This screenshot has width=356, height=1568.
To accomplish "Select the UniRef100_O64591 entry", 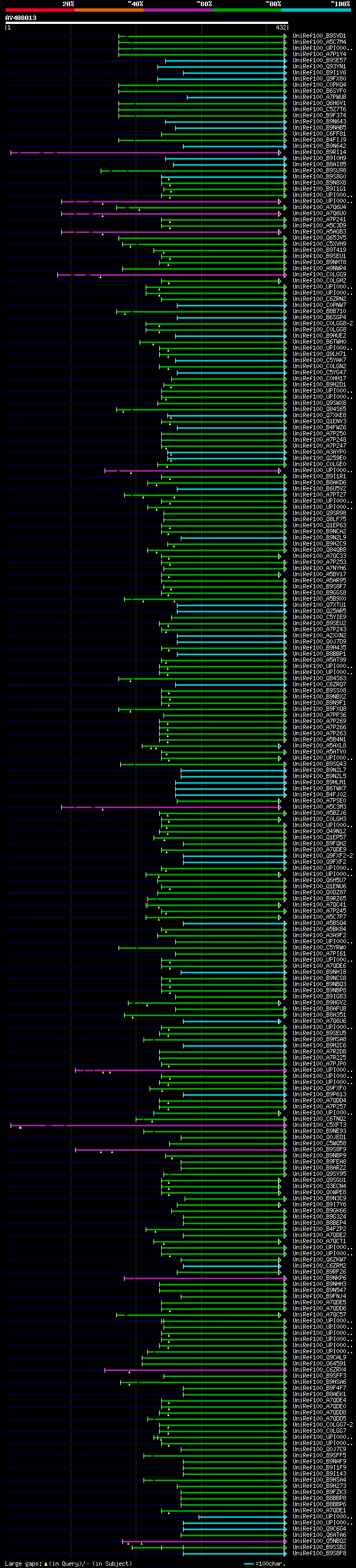I will pyautogui.click(x=319, y=1363).
